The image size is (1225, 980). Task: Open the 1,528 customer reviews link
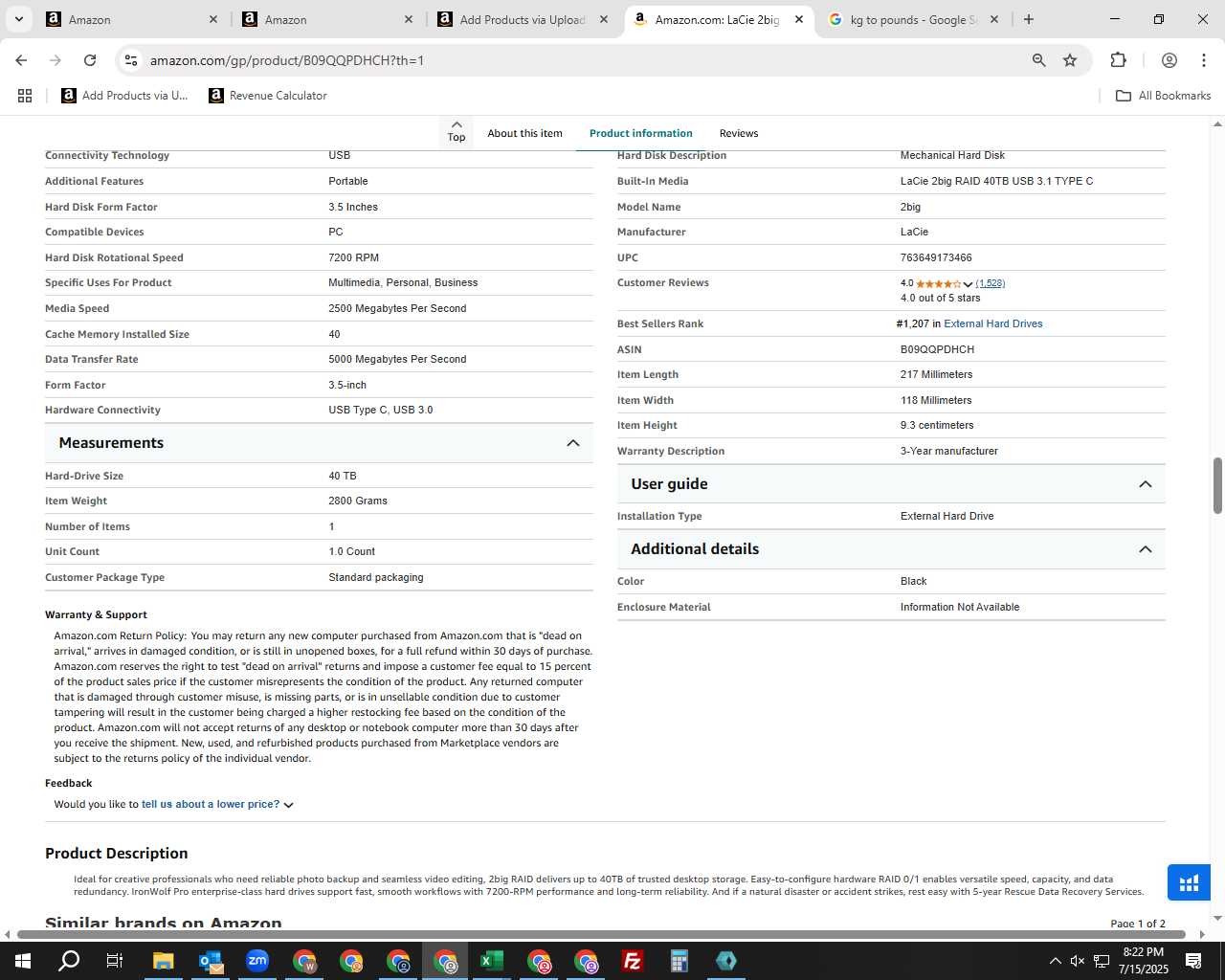[x=991, y=283]
